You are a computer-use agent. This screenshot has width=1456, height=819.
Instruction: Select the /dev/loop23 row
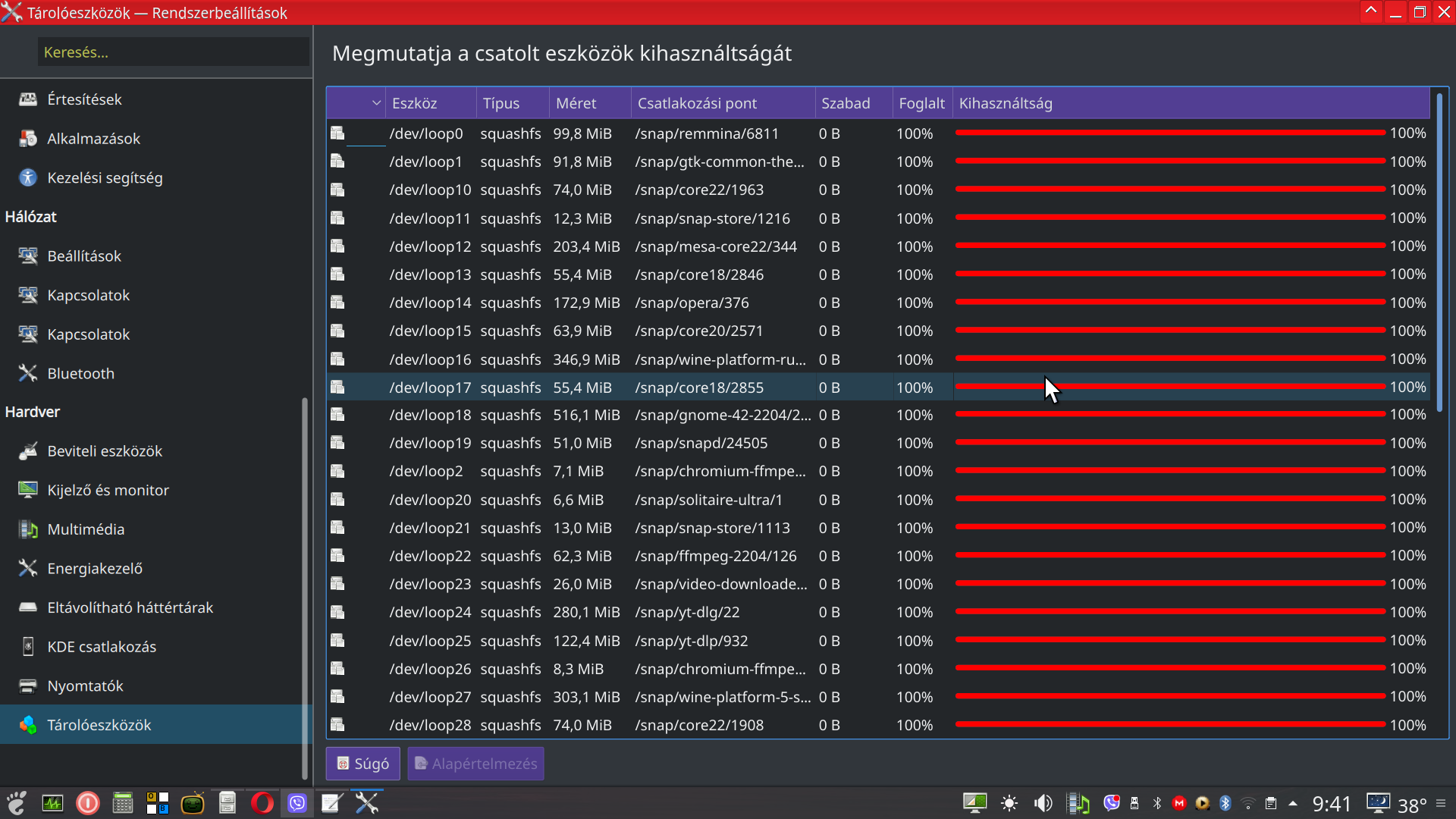[x=878, y=584]
